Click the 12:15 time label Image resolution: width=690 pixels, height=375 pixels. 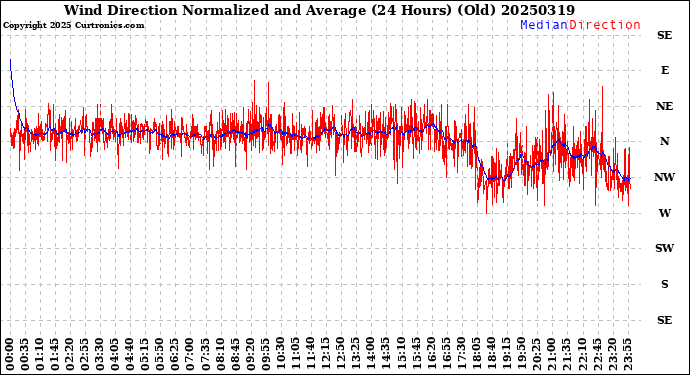(x=325, y=354)
